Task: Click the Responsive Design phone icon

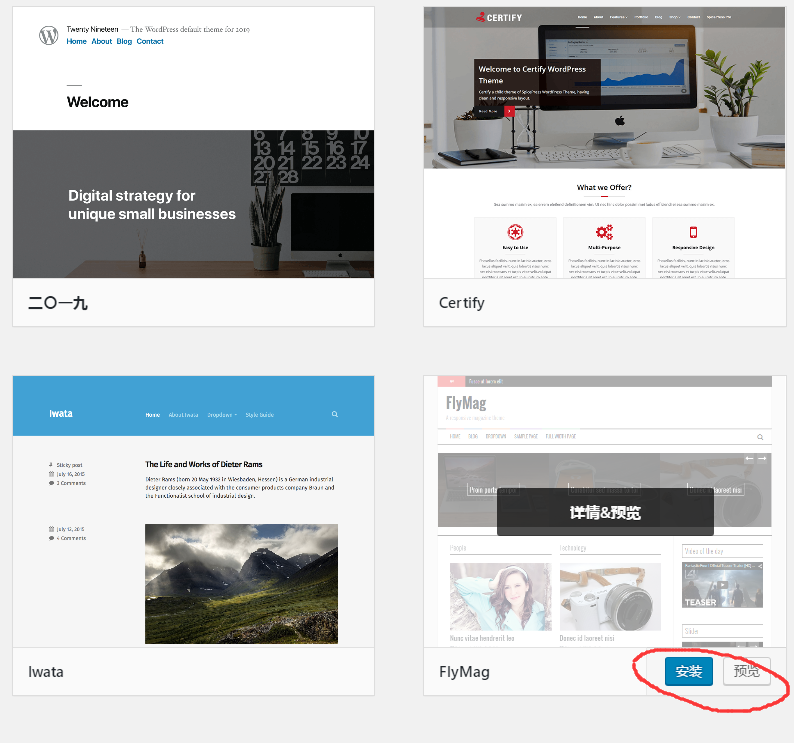Action: pos(693,232)
